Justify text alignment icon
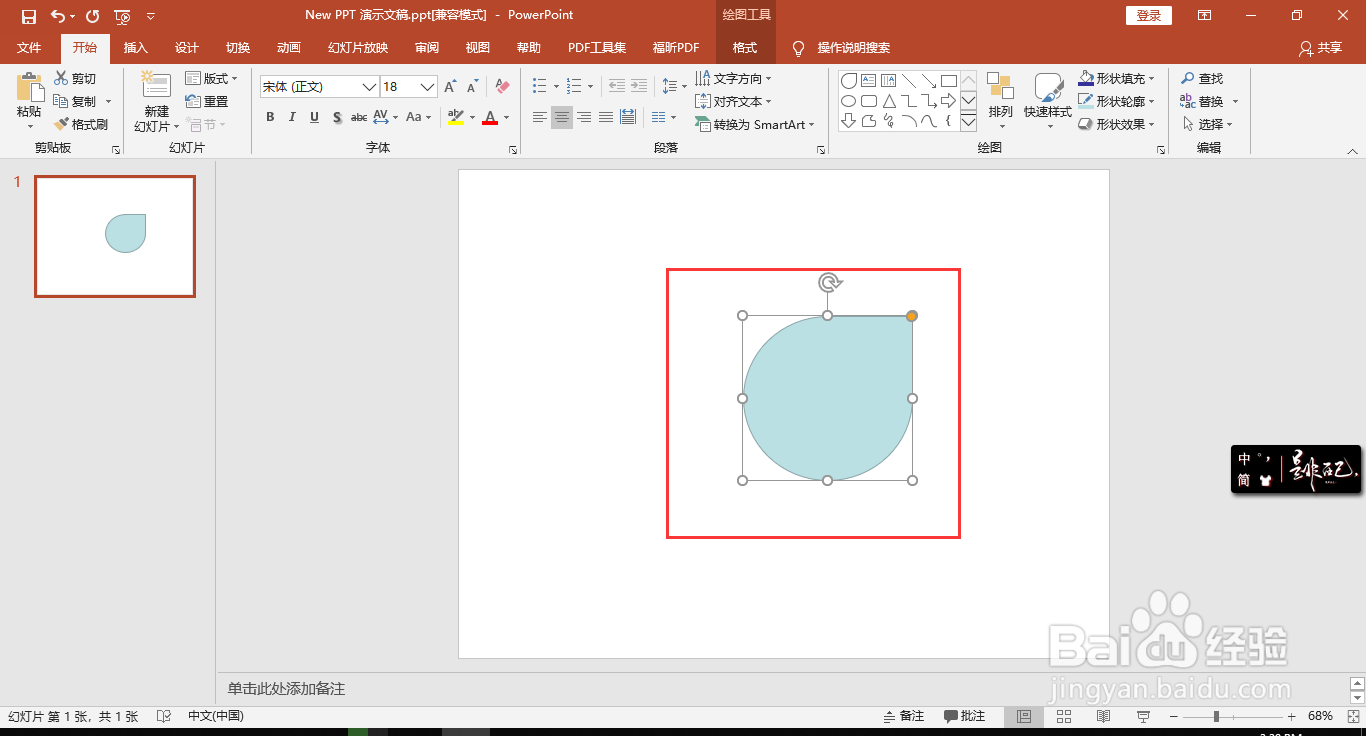Screen dimensions: 1366x736 (606, 118)
